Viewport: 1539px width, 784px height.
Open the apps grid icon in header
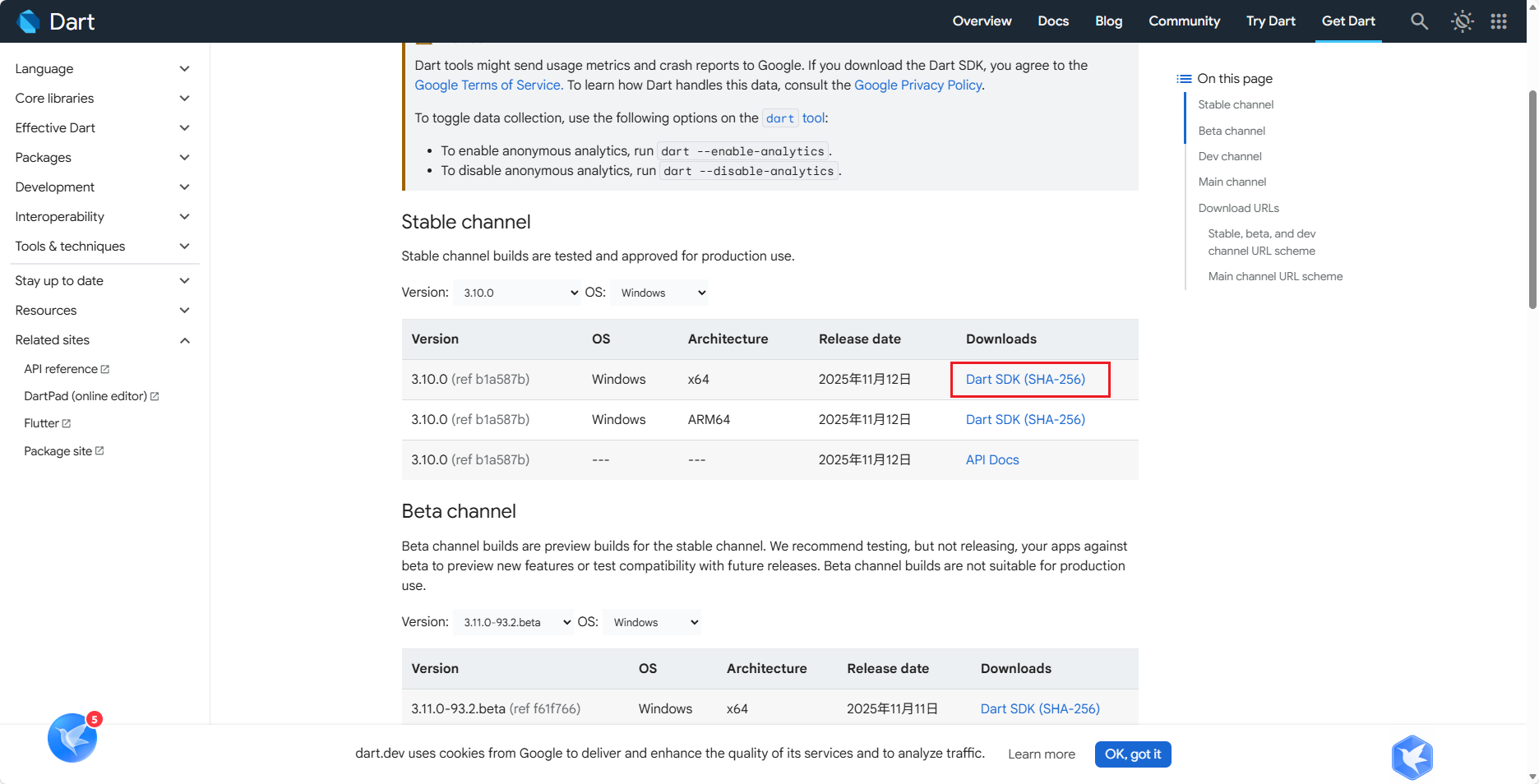[x=1499, y=21]
